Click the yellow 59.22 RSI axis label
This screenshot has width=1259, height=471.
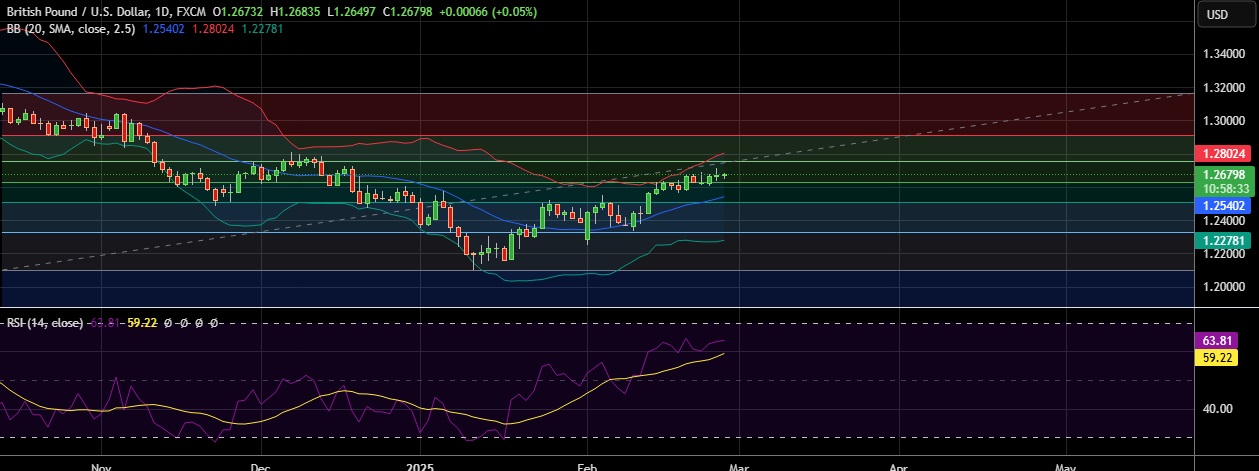(x=1215, y=356)
